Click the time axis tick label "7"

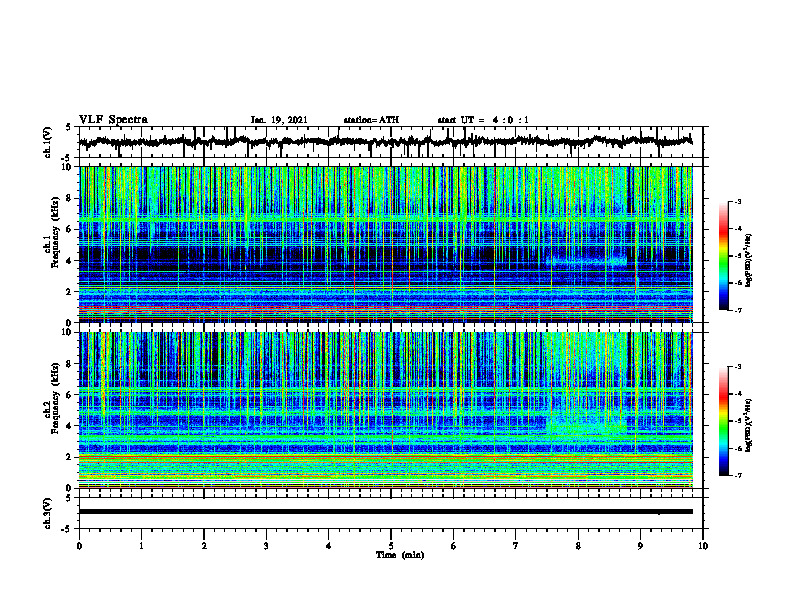[516, 546]
